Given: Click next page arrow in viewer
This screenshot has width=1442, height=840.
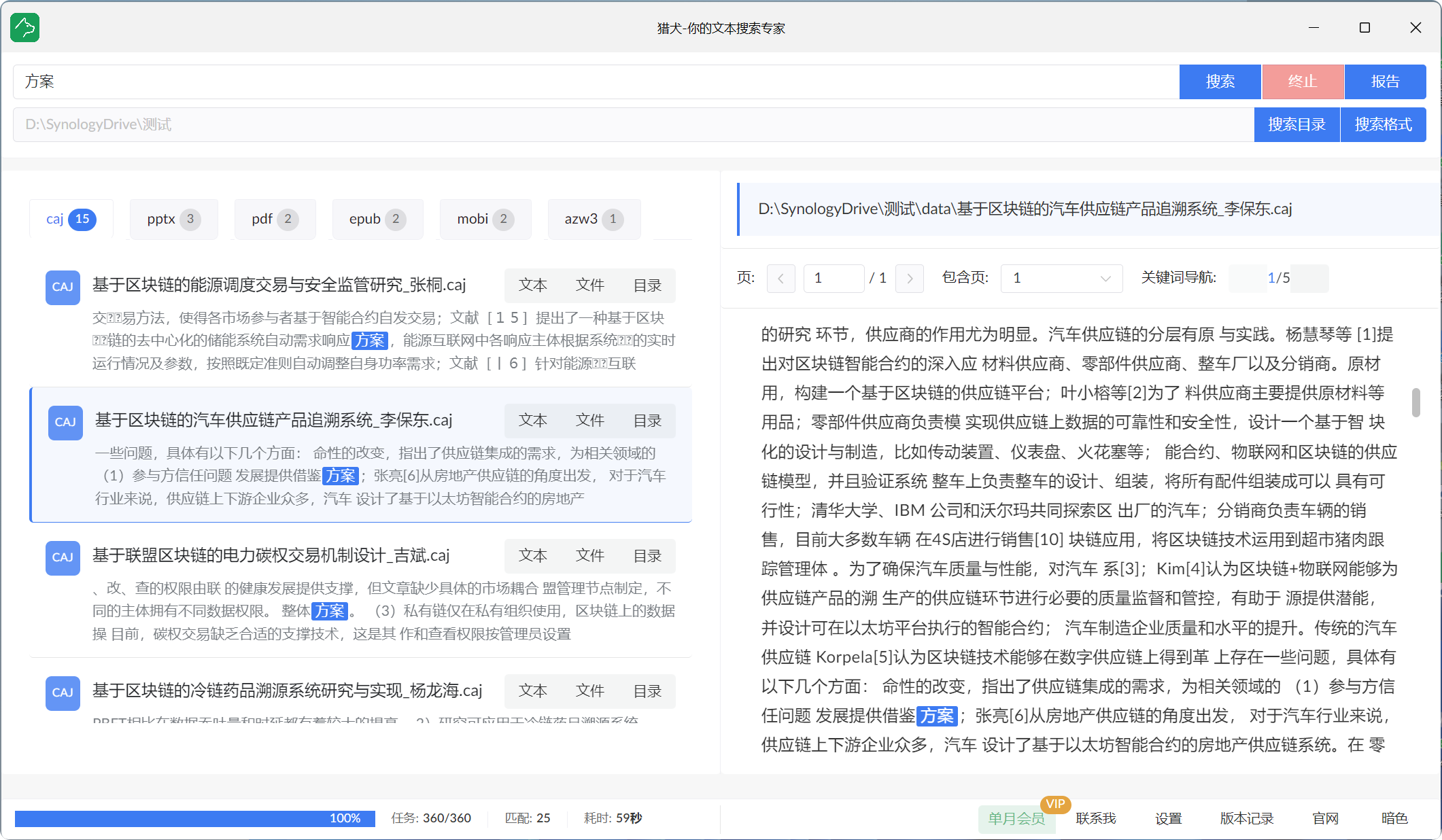Looking at the screenshot, I should coord(910,278).
